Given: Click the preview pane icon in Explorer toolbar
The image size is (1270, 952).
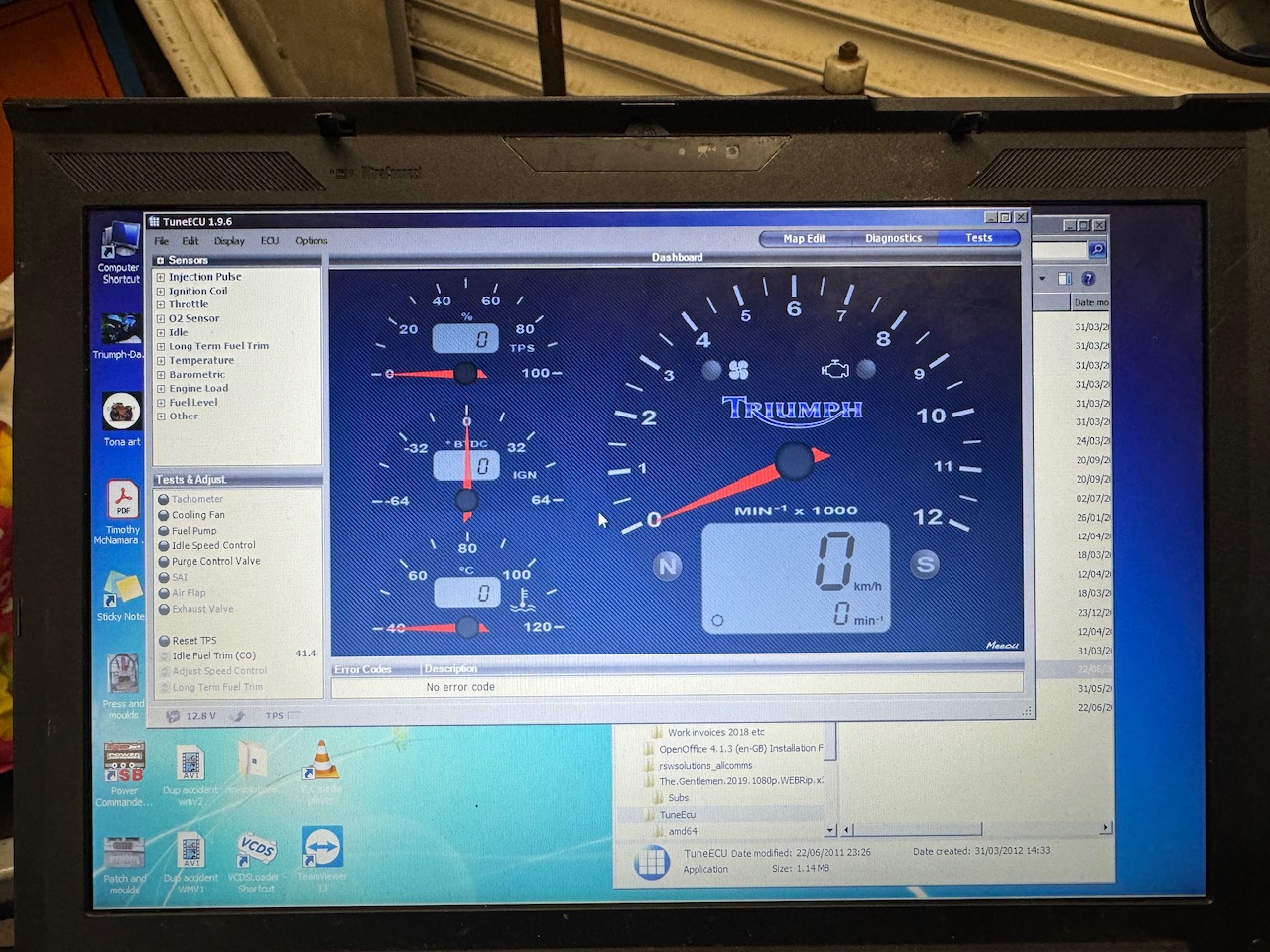Looking at the screenshot, I should point(1064,279).
